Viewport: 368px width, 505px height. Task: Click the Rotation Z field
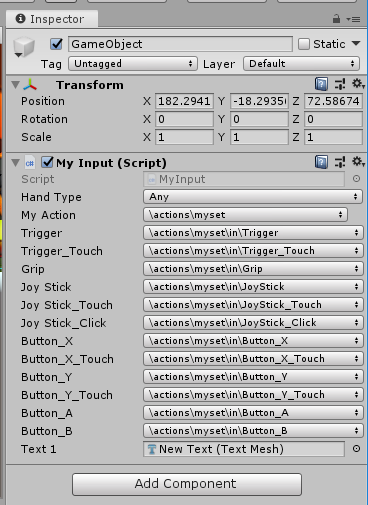333,119
